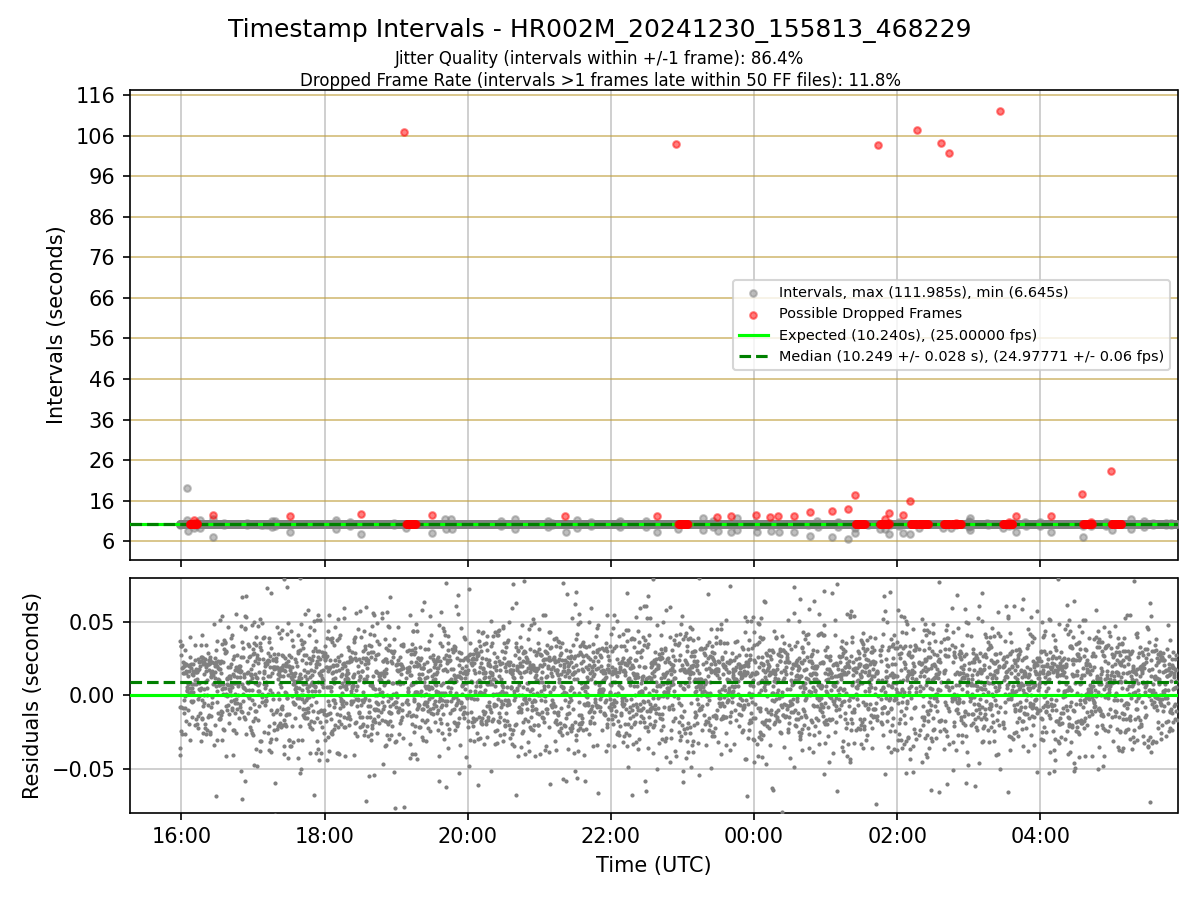The width and height of the screenshot is (1200, 900).
Task: Click the 00:00 x-axis tick label
Action: (x=753, y=834)
